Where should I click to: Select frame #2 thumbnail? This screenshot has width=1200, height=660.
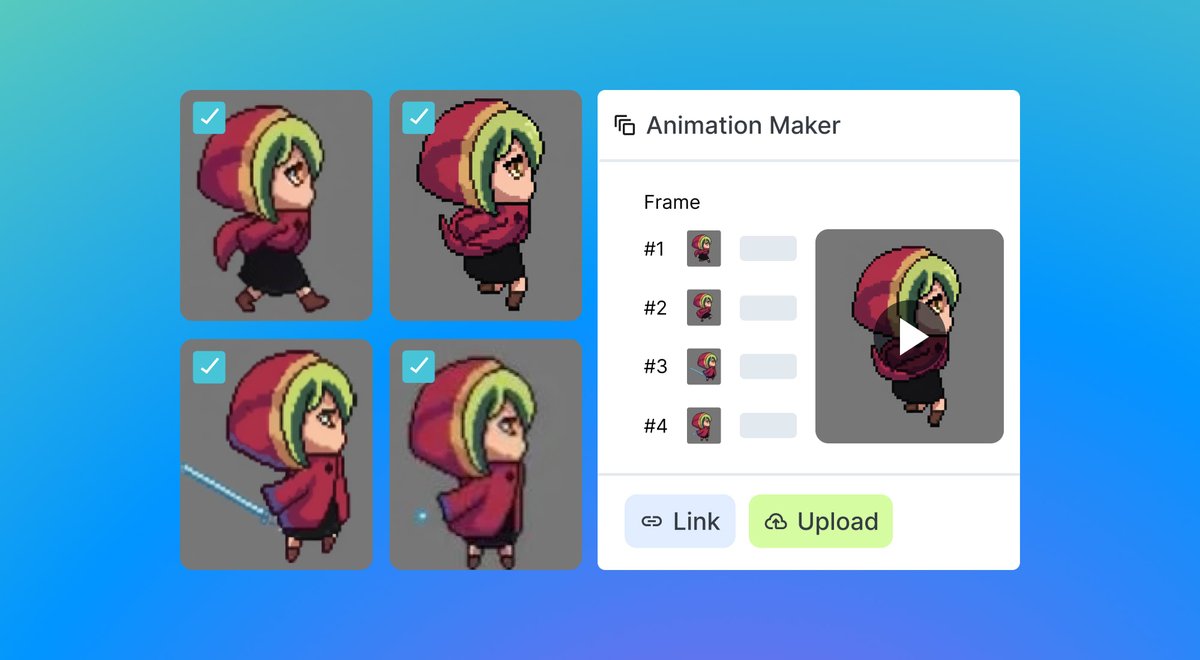point(704,308)
